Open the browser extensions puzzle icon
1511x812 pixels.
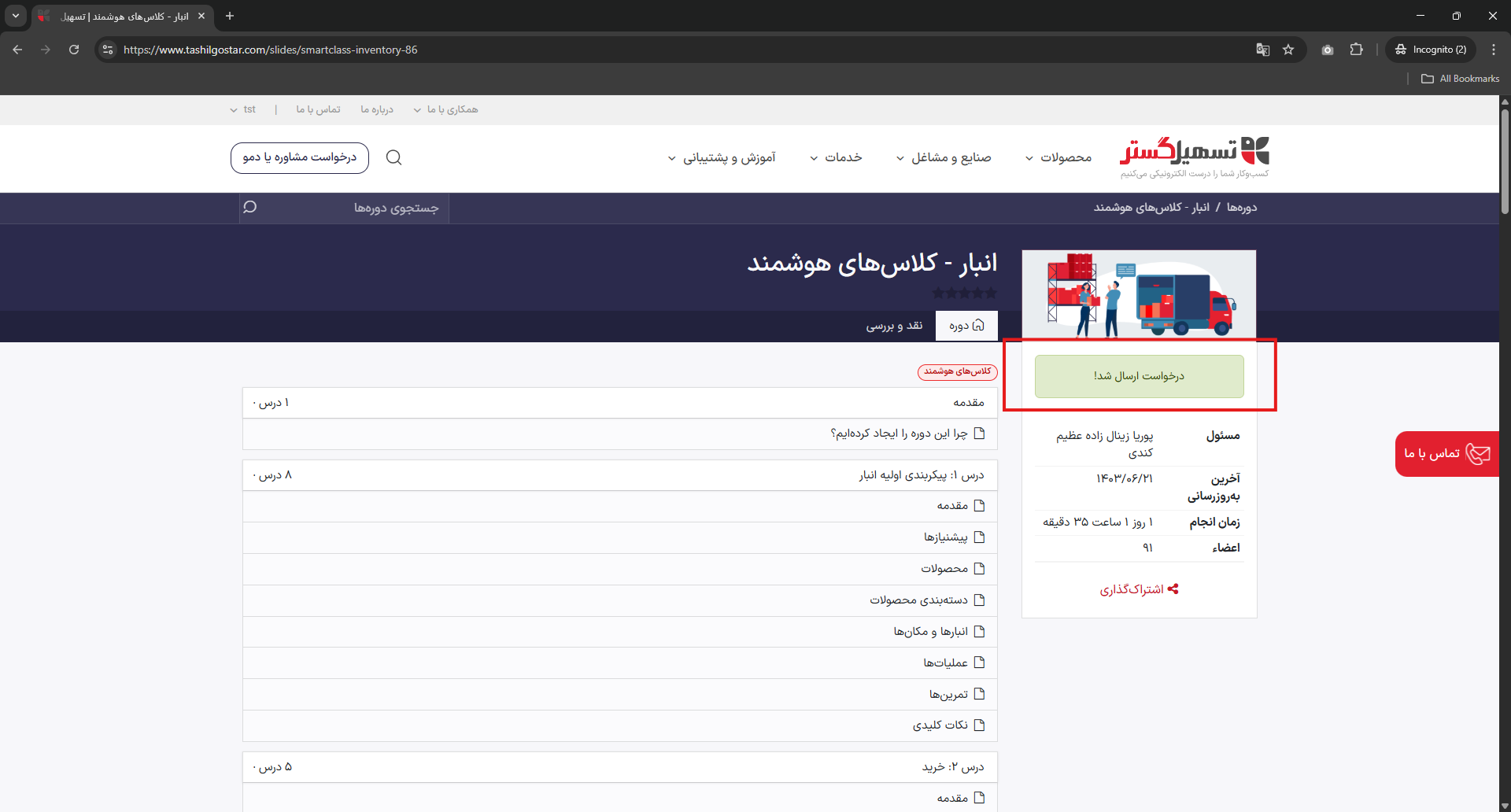click(x=1356, y=50)
